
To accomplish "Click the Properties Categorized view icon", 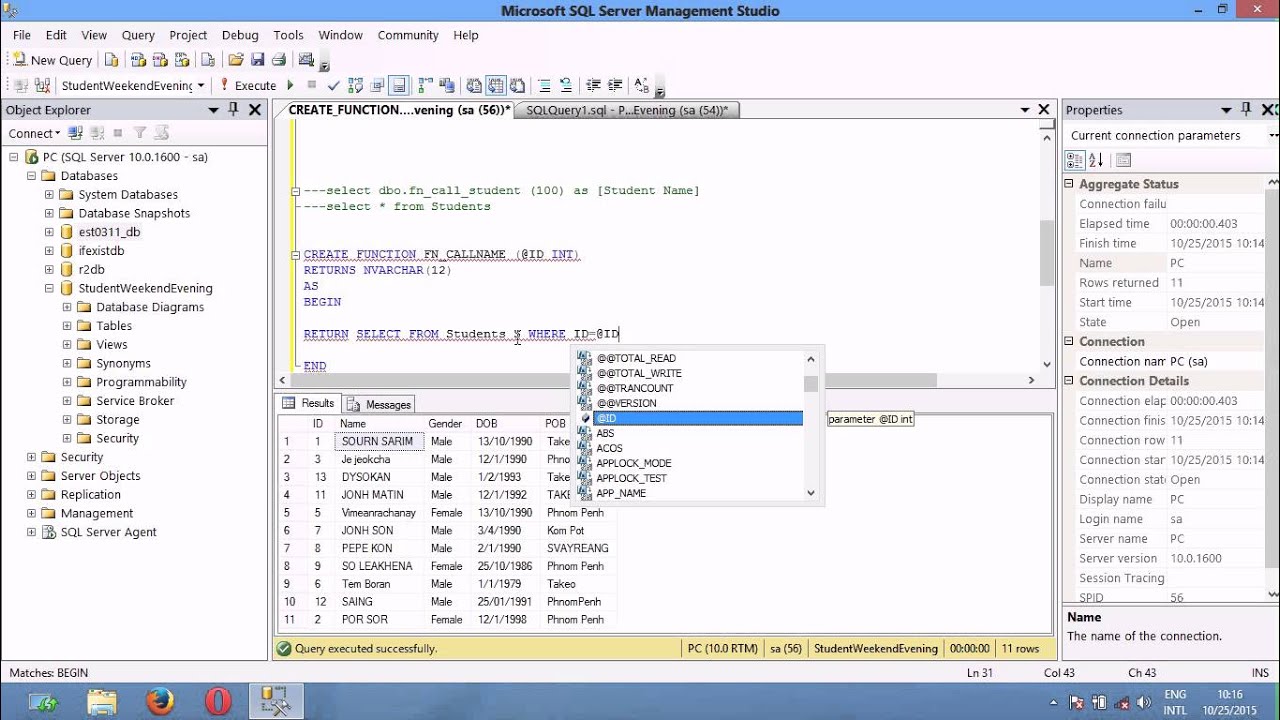I will (x=1075, y=160).
